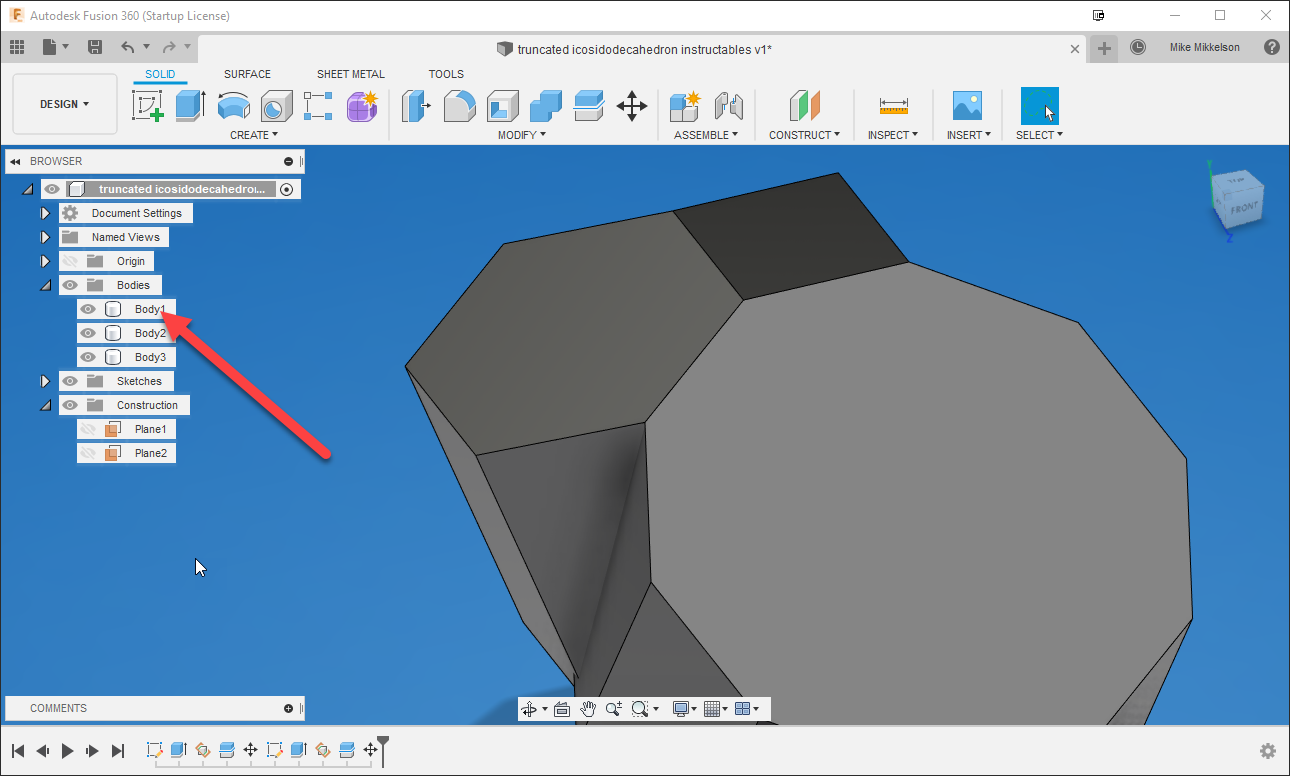This screenshot has width=1290, height=776.
Task: Hide Body2 using its eye icon
Action: 89,332
